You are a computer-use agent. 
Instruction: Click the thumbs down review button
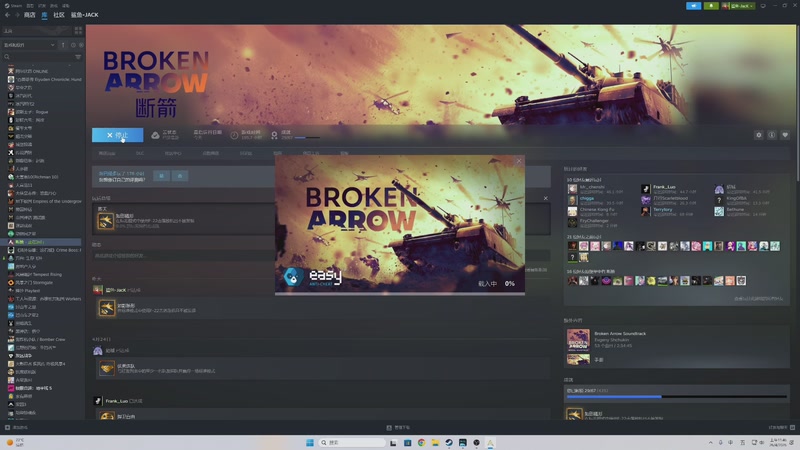coord(180,176)
